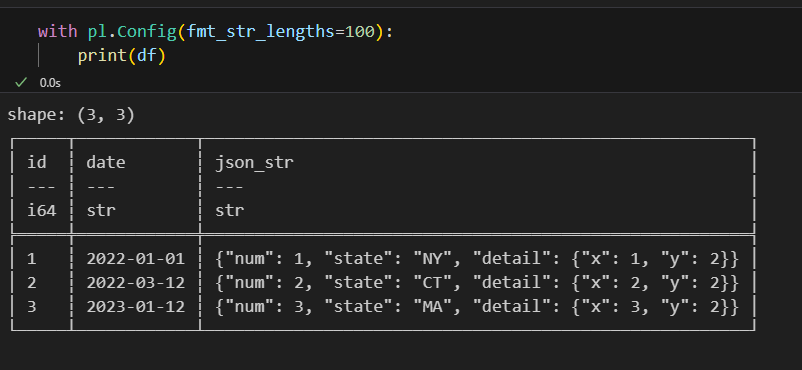Viewport: 802px width, 370px height.
Task: Click on pl.Config in the code
Action: click(132, 32)
